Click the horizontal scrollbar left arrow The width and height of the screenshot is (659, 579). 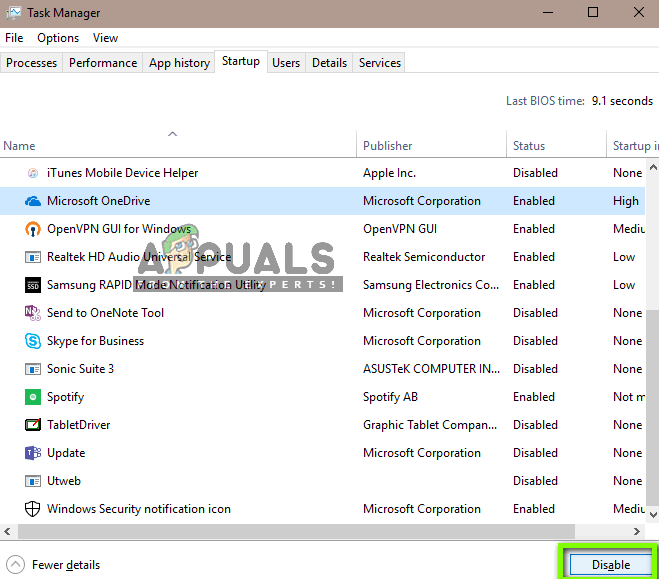pyautogui.click(x=8, y=532)
